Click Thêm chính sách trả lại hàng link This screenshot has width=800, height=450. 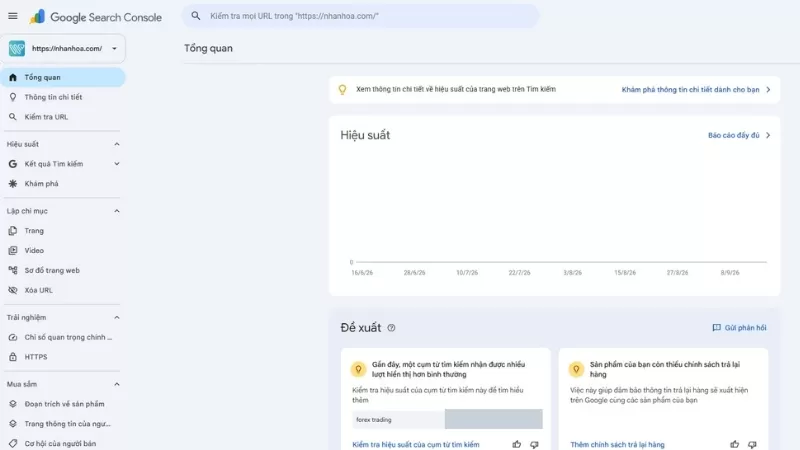coord(617,445)
